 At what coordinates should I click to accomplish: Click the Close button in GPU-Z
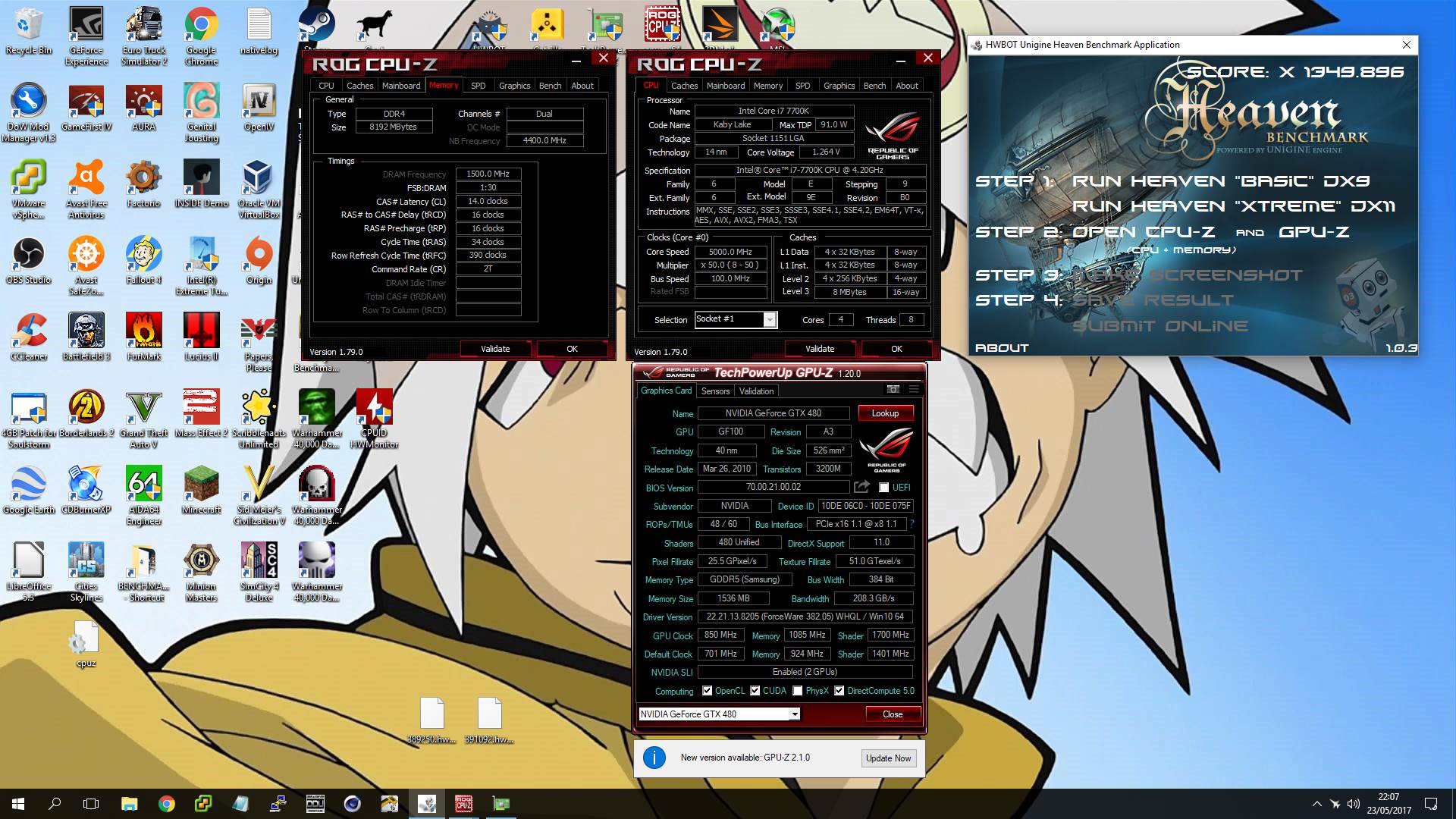pos(893,714)
